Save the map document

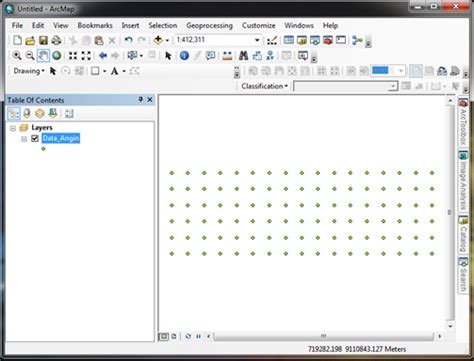click(43, 40)
